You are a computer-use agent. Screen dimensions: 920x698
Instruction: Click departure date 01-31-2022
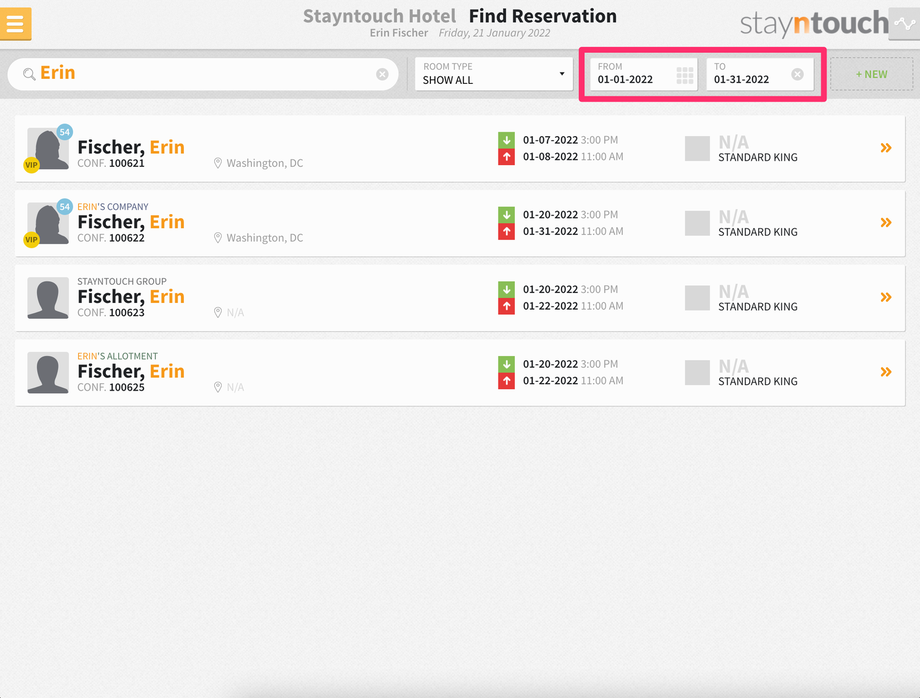tap(550, 231)
